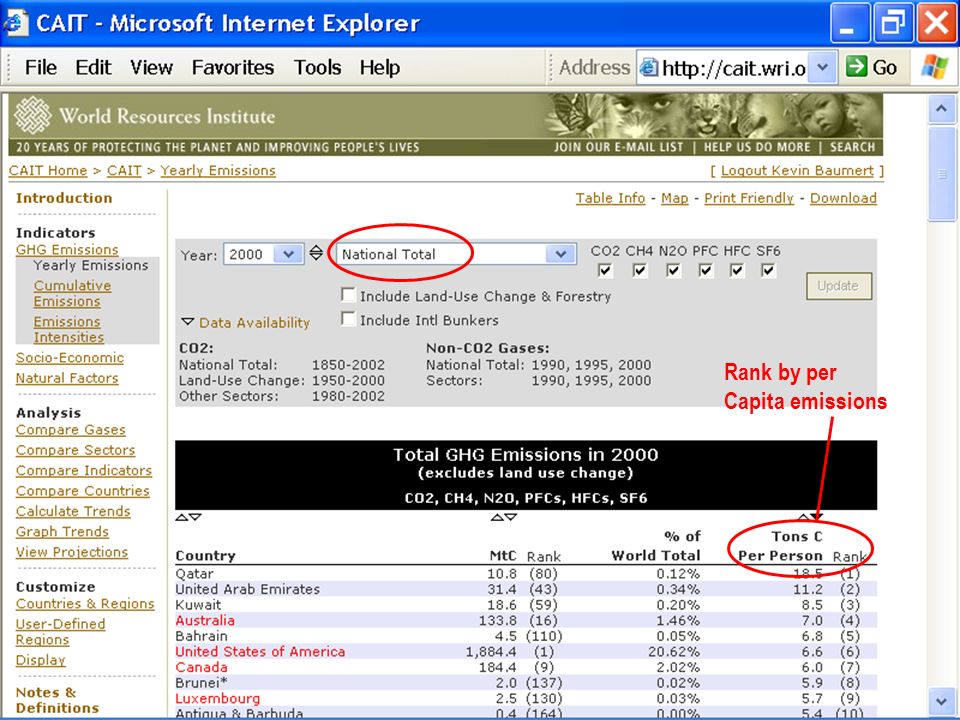
Task: Click Australia in the Country column
Action: pyautogui.click(x=205, y=620)
